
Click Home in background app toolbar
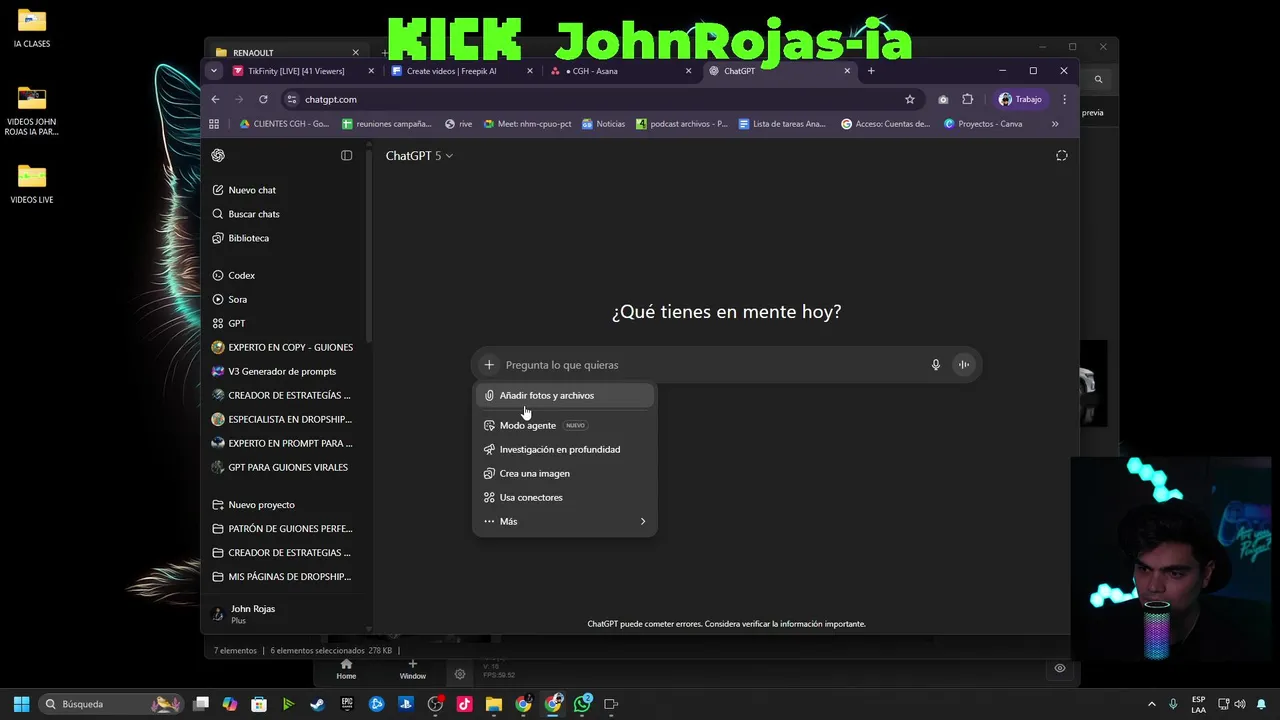(x=346, y=669)
